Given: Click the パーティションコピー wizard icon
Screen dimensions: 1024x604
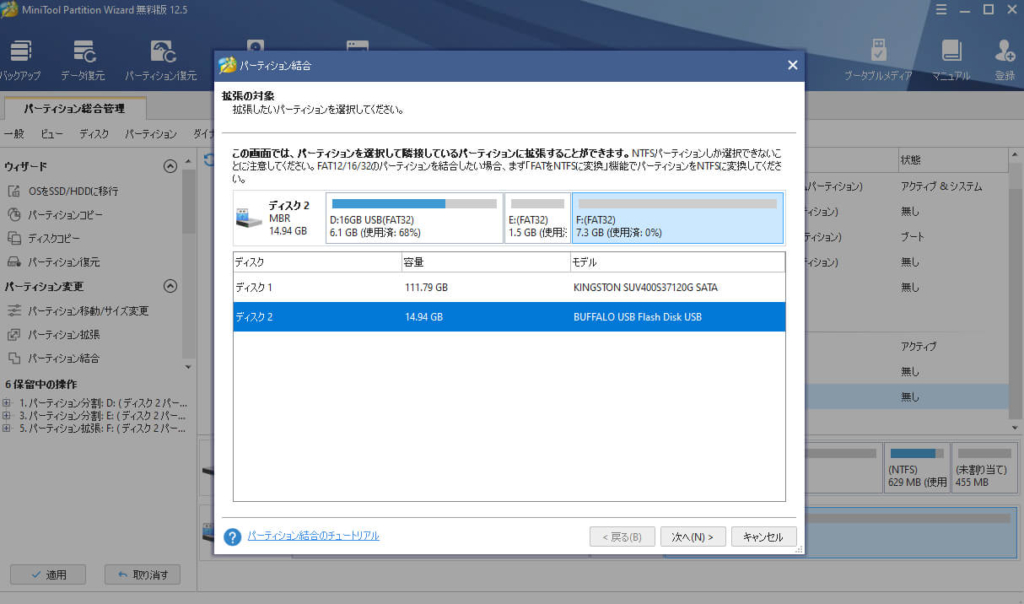Looking at the screenshot, I should click(x=14, y=214).
